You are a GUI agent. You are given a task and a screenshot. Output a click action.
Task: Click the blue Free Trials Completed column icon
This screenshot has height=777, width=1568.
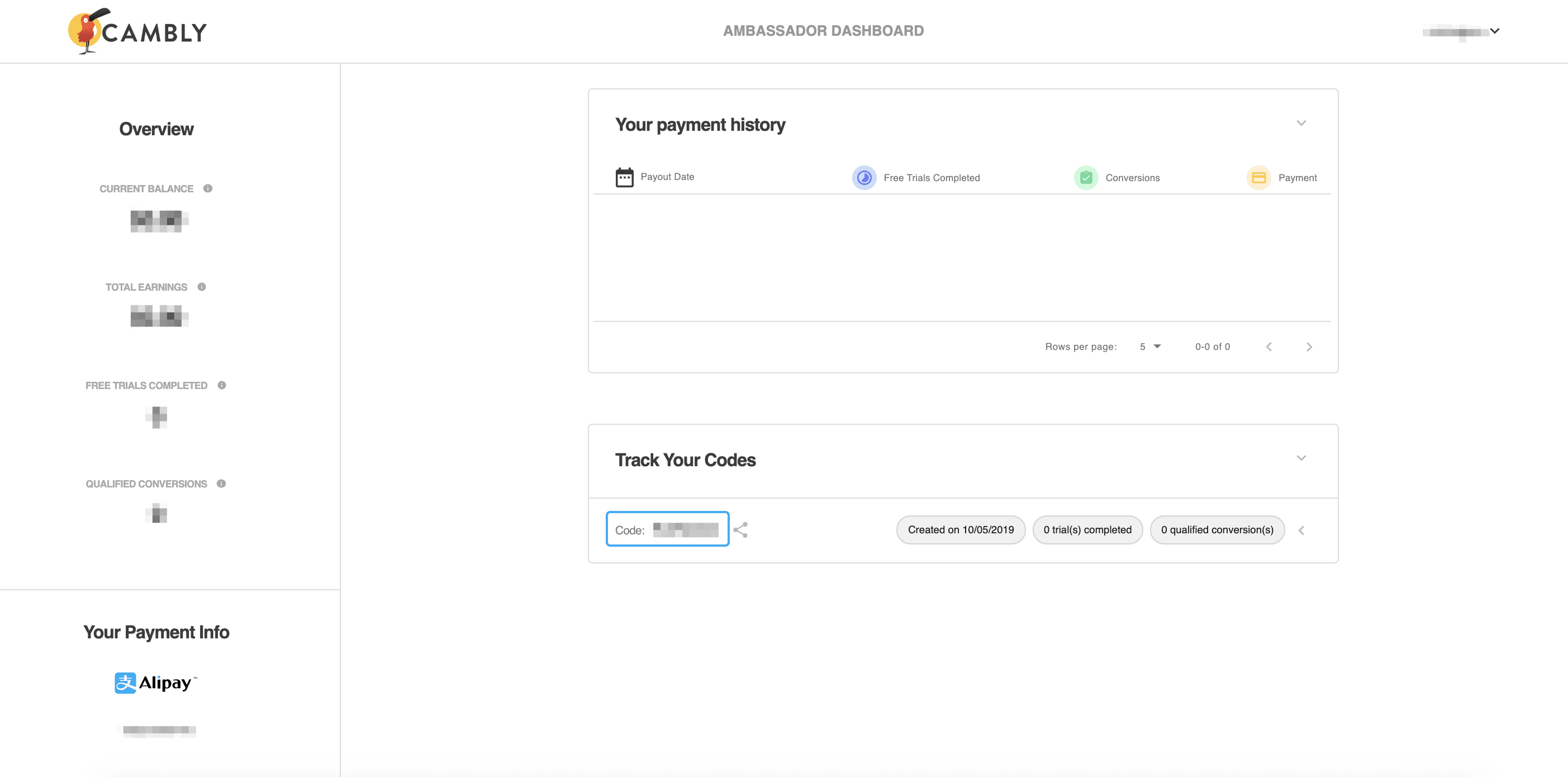[864, 178]
